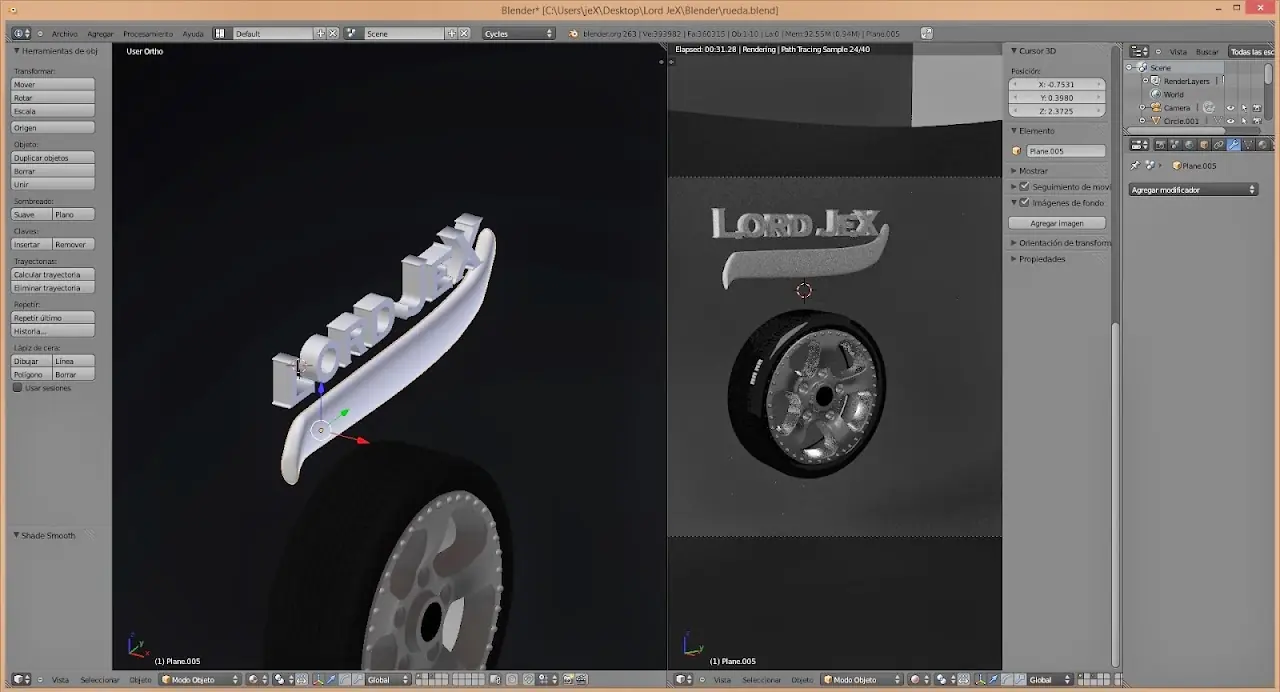This screenshot has height=692, width=1280.
Task: Toggle 3D manipulator axes in right viewport header
Action: (x=980, y=680)
